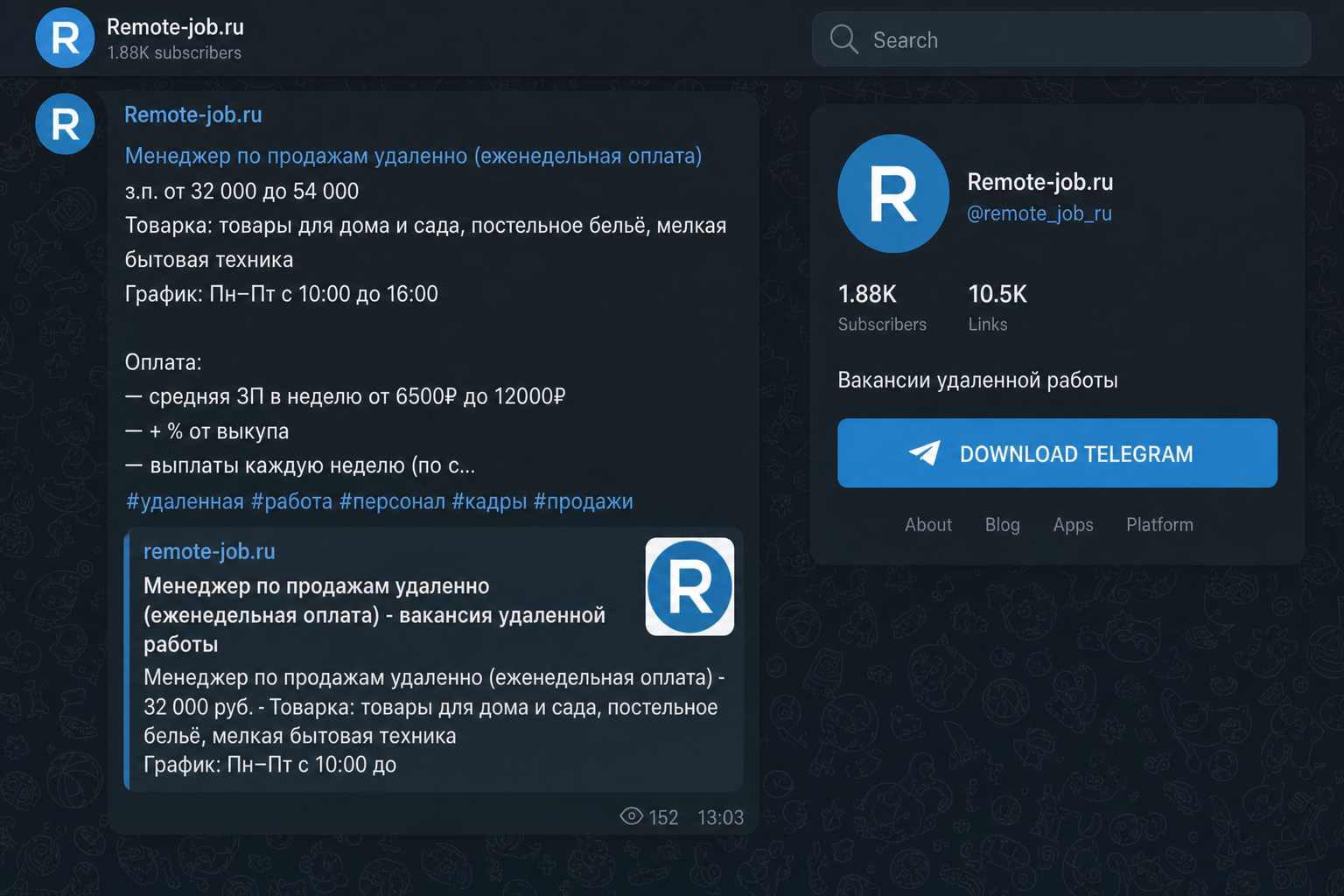This screenshot has width=1344, height=896.
Task: Click the line "з.п. от 32 000 до 54 000"
Action: (x=241, y=191)
